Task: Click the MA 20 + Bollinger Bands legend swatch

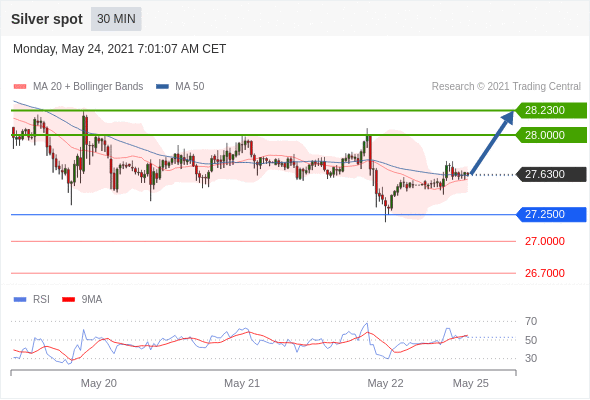Action: tap(20, 87)
